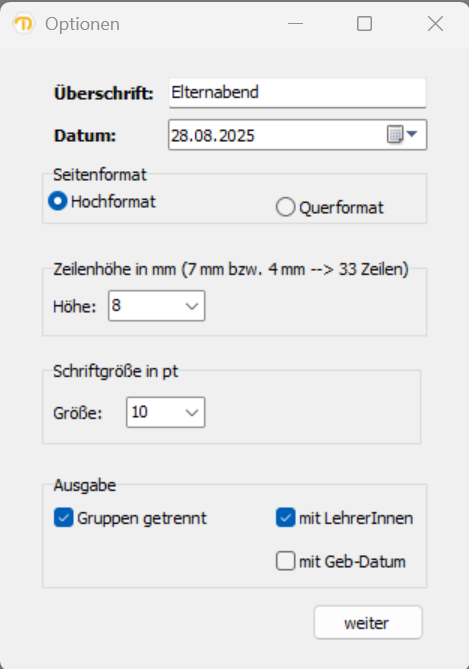Click the weiter button
Screen dimensions: 469x669
tap(368, 622)
